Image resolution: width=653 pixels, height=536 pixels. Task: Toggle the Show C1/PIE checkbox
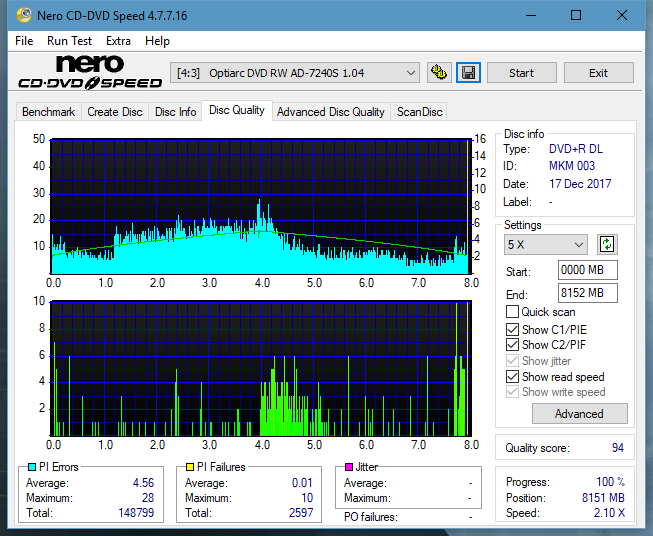512,329
